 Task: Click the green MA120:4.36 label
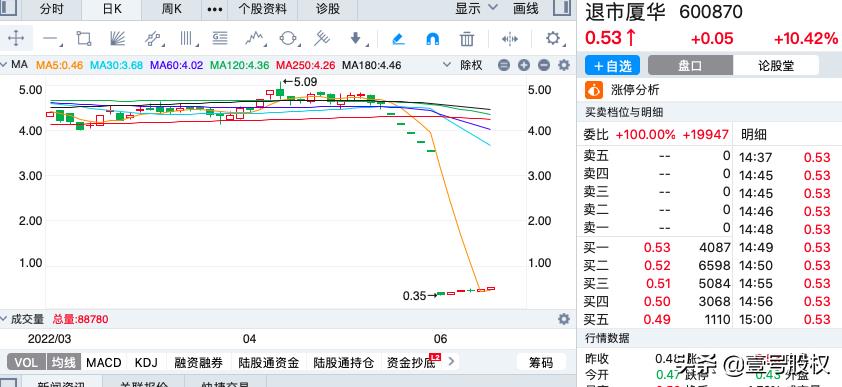click(x=239, y=65)
